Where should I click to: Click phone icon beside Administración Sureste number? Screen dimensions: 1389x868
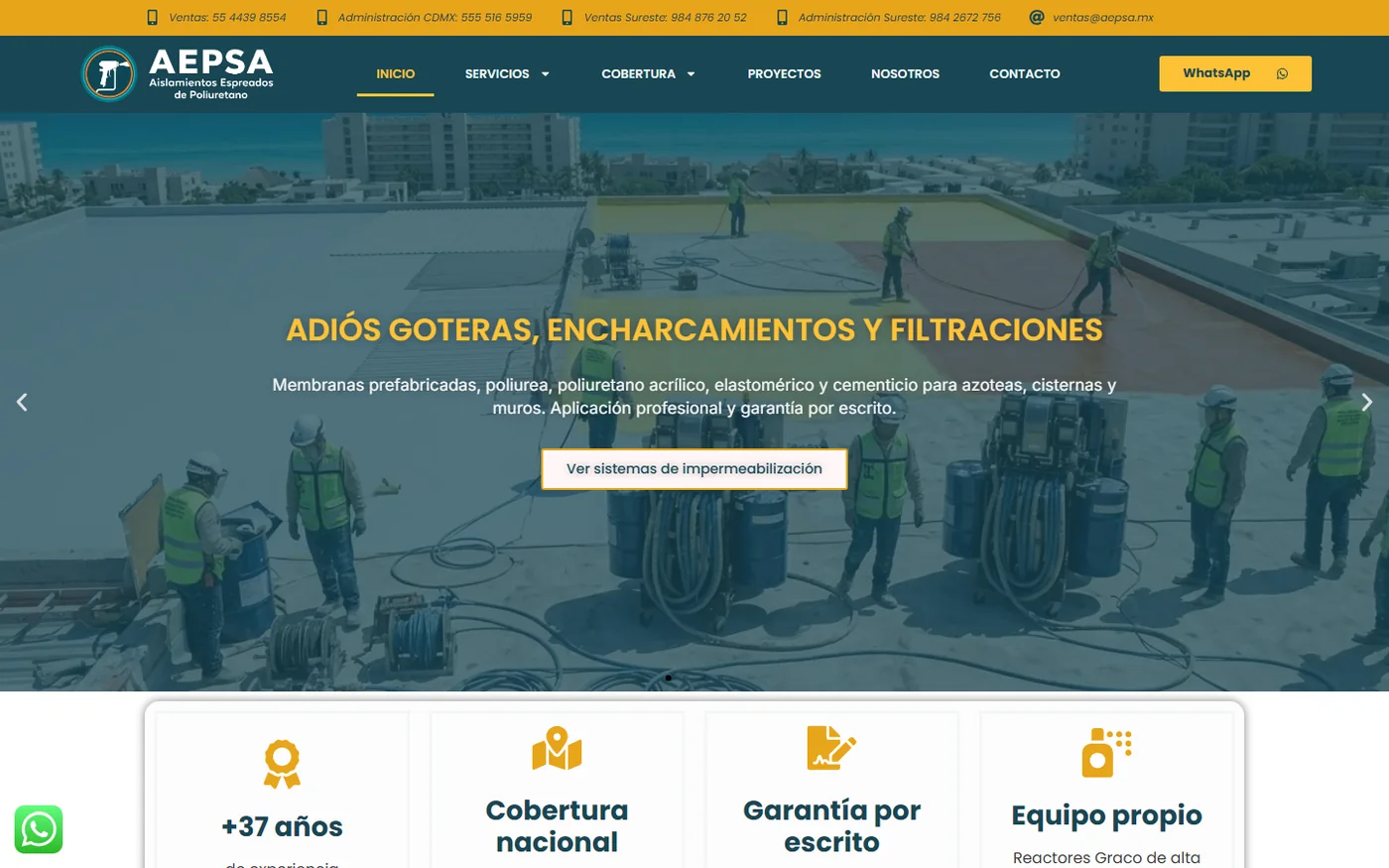click(x=782, y=17)
